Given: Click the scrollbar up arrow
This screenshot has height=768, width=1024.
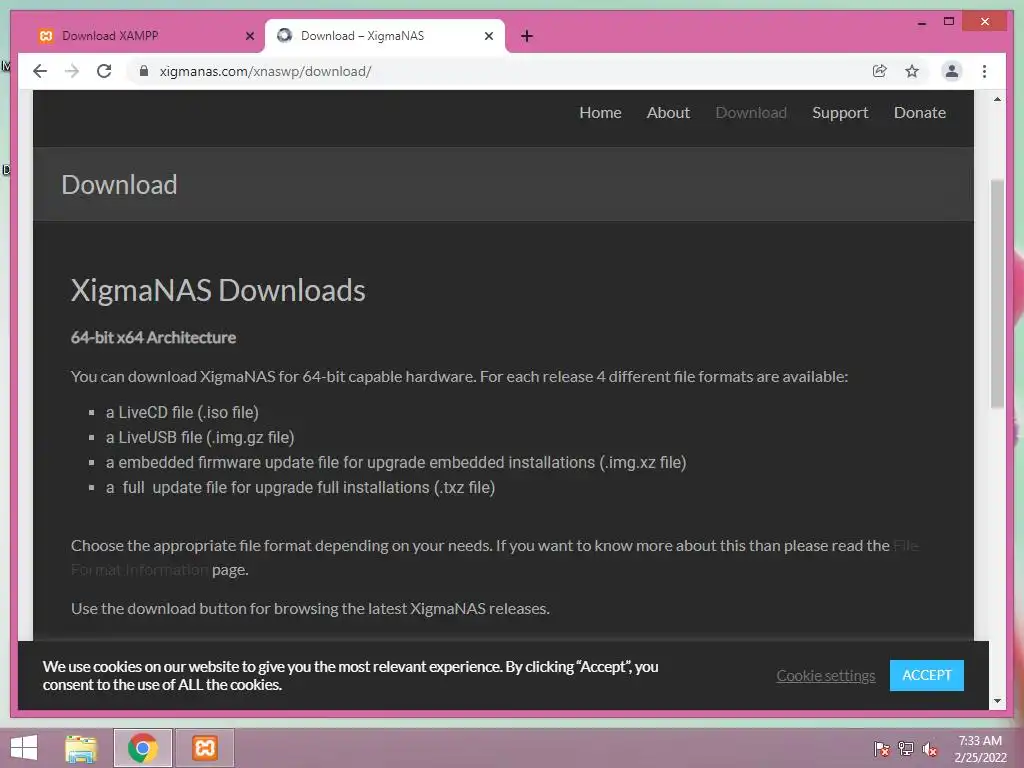Looking at the screenshot, I should pos(997,99).
